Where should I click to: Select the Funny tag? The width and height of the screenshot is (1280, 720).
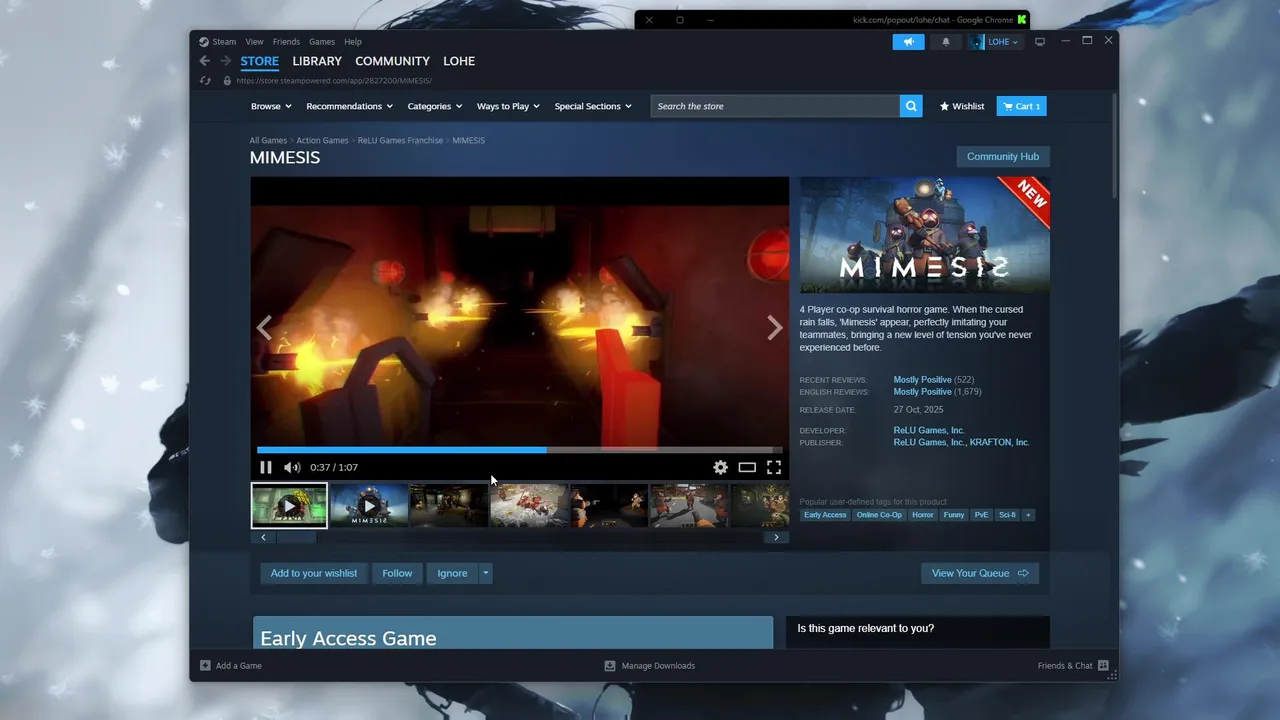(x=954, y=515)
